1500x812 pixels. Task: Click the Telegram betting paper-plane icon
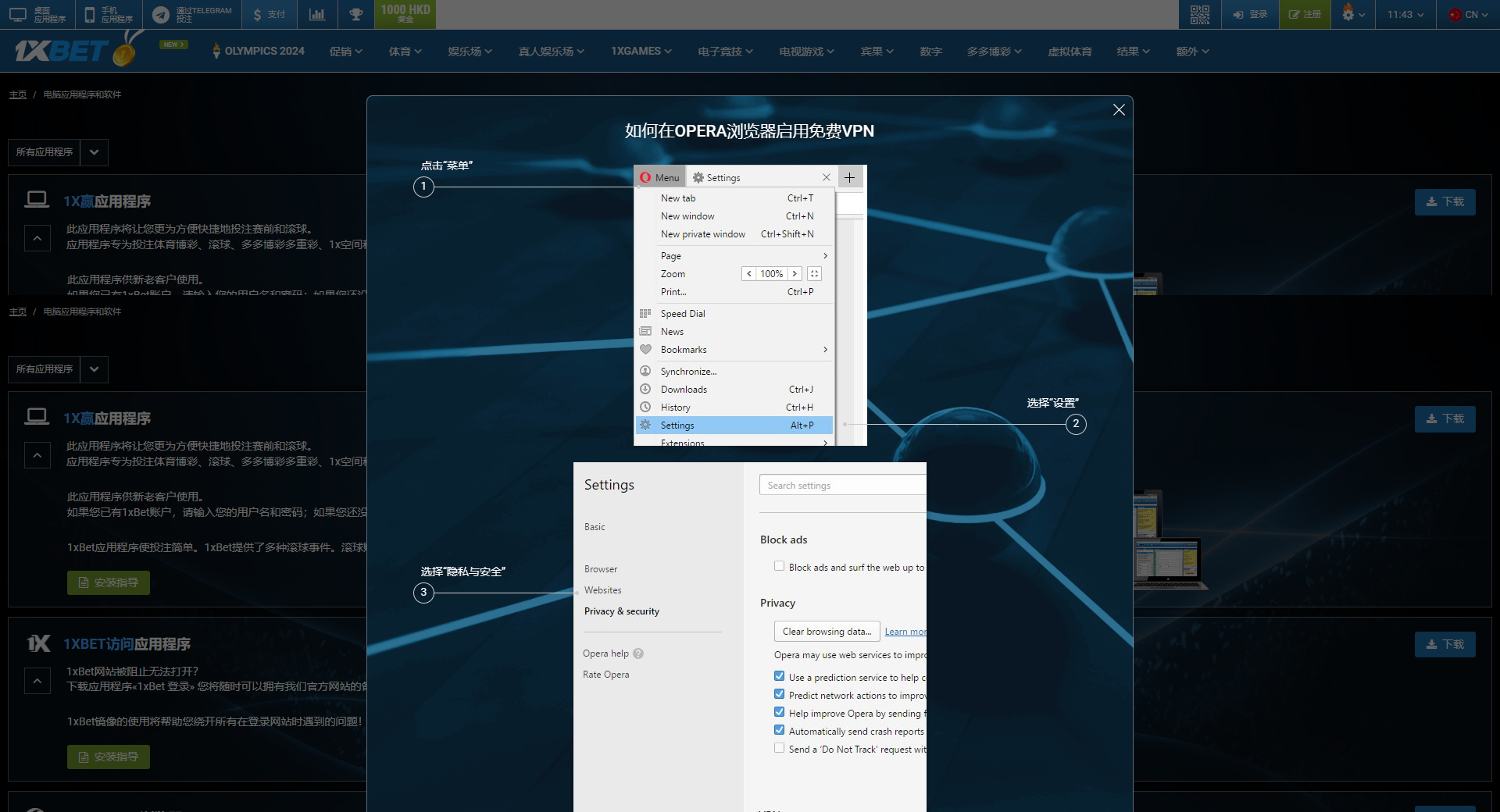click(x=161, y=14)
